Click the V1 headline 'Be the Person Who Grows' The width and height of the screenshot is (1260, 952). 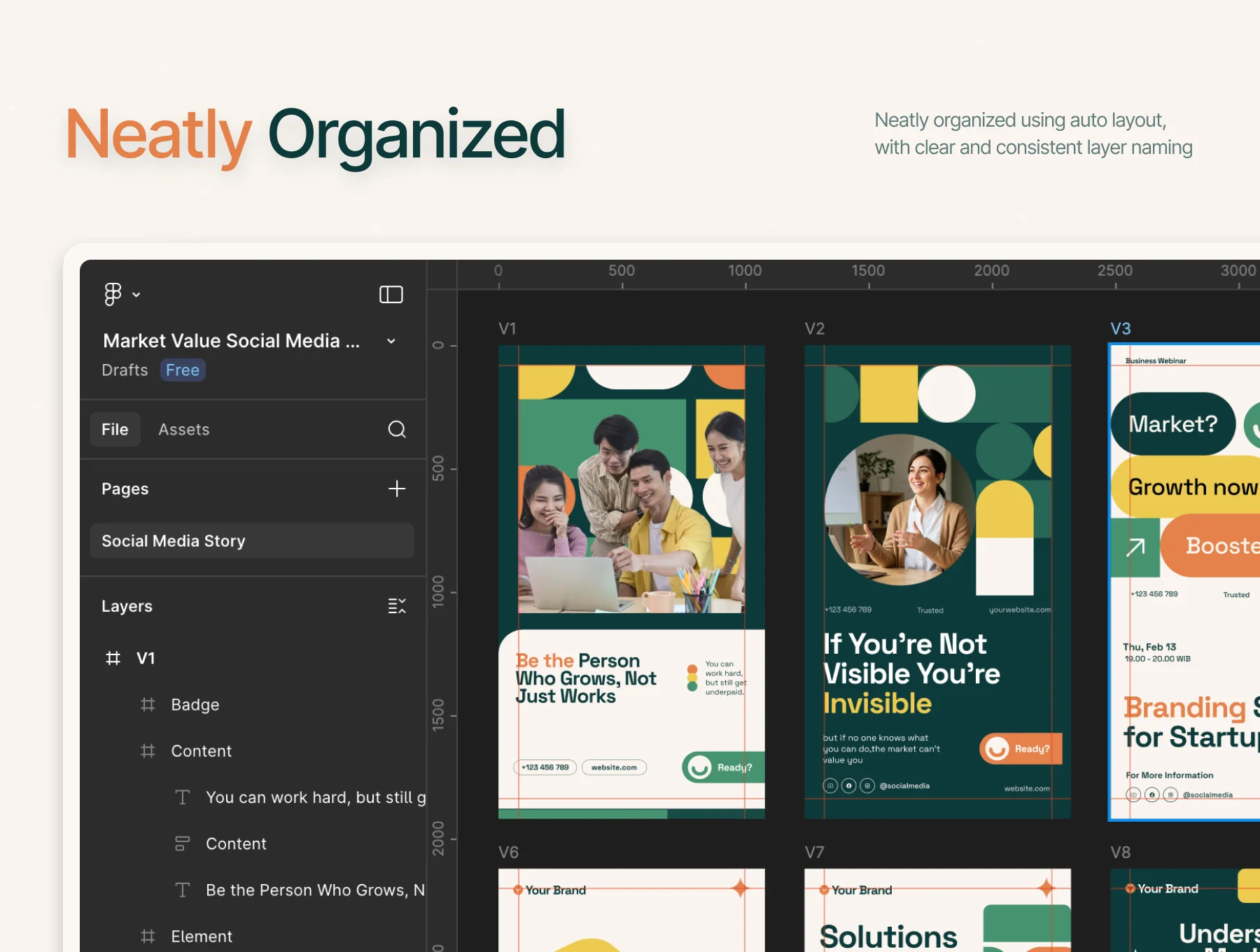pyautogui.click(x=586, y=678)
